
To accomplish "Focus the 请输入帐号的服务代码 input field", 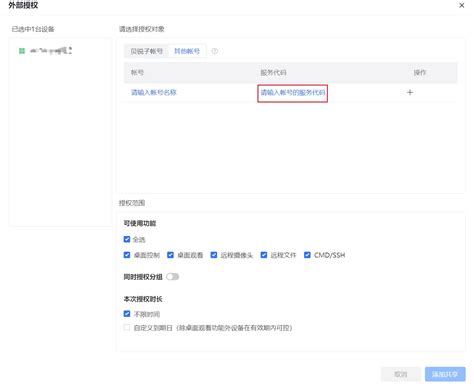I will [292, 93].
